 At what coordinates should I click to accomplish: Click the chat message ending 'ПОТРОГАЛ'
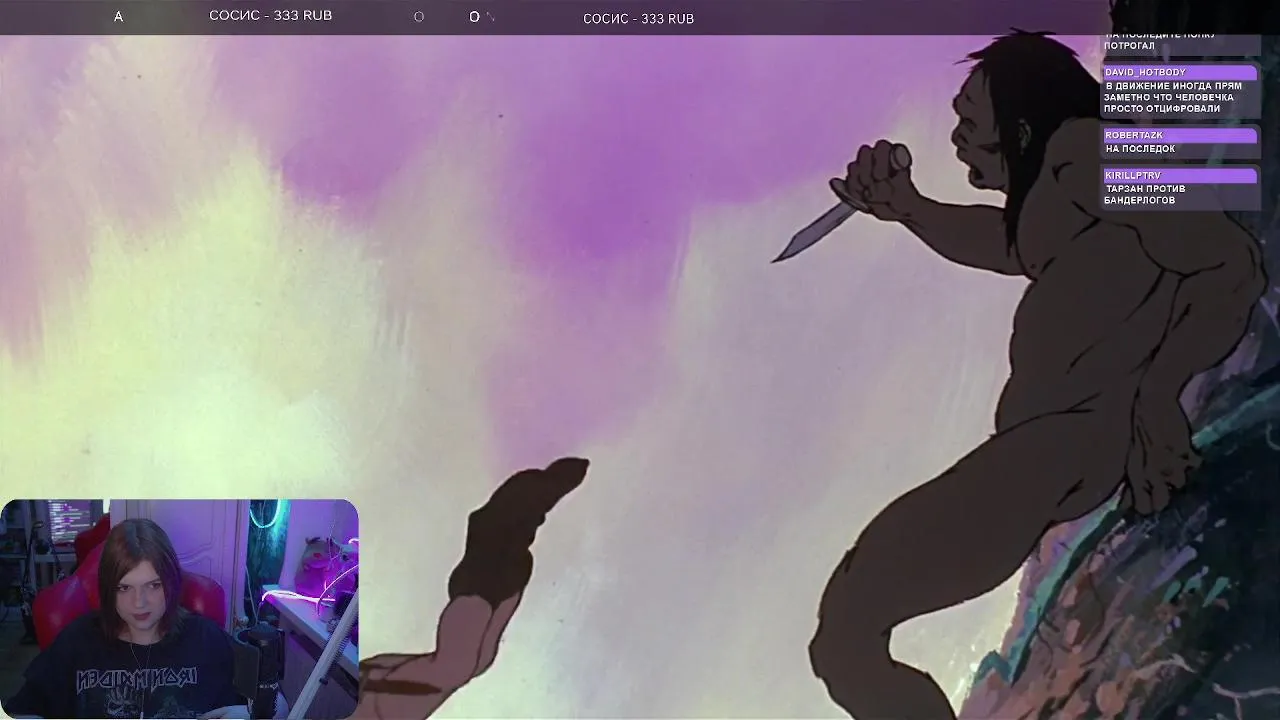(1158, 41)
